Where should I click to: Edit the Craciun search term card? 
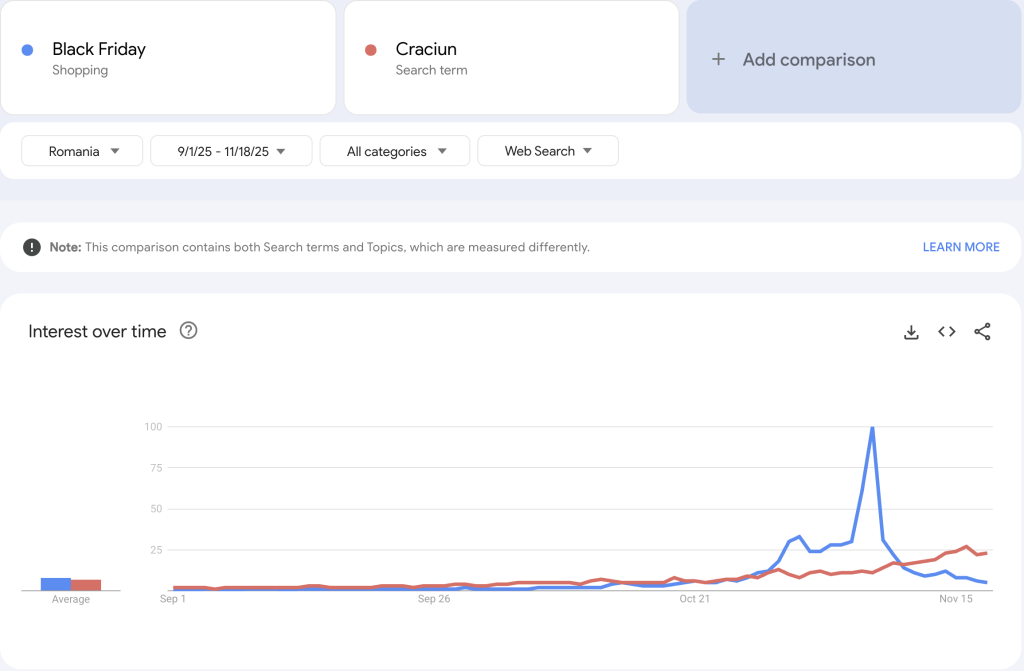point(511,58)
